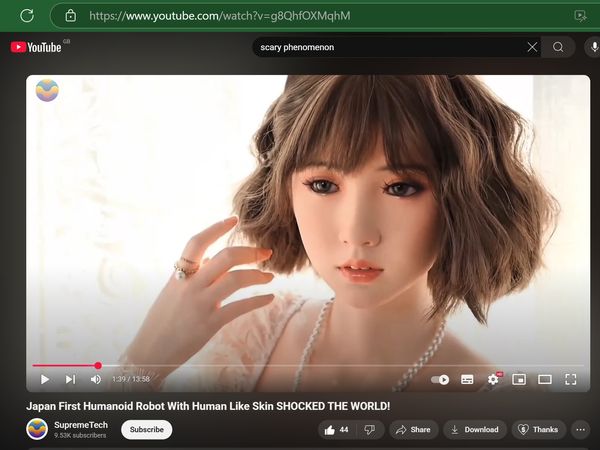Like the video
The image size is (600, 450).
337,430
